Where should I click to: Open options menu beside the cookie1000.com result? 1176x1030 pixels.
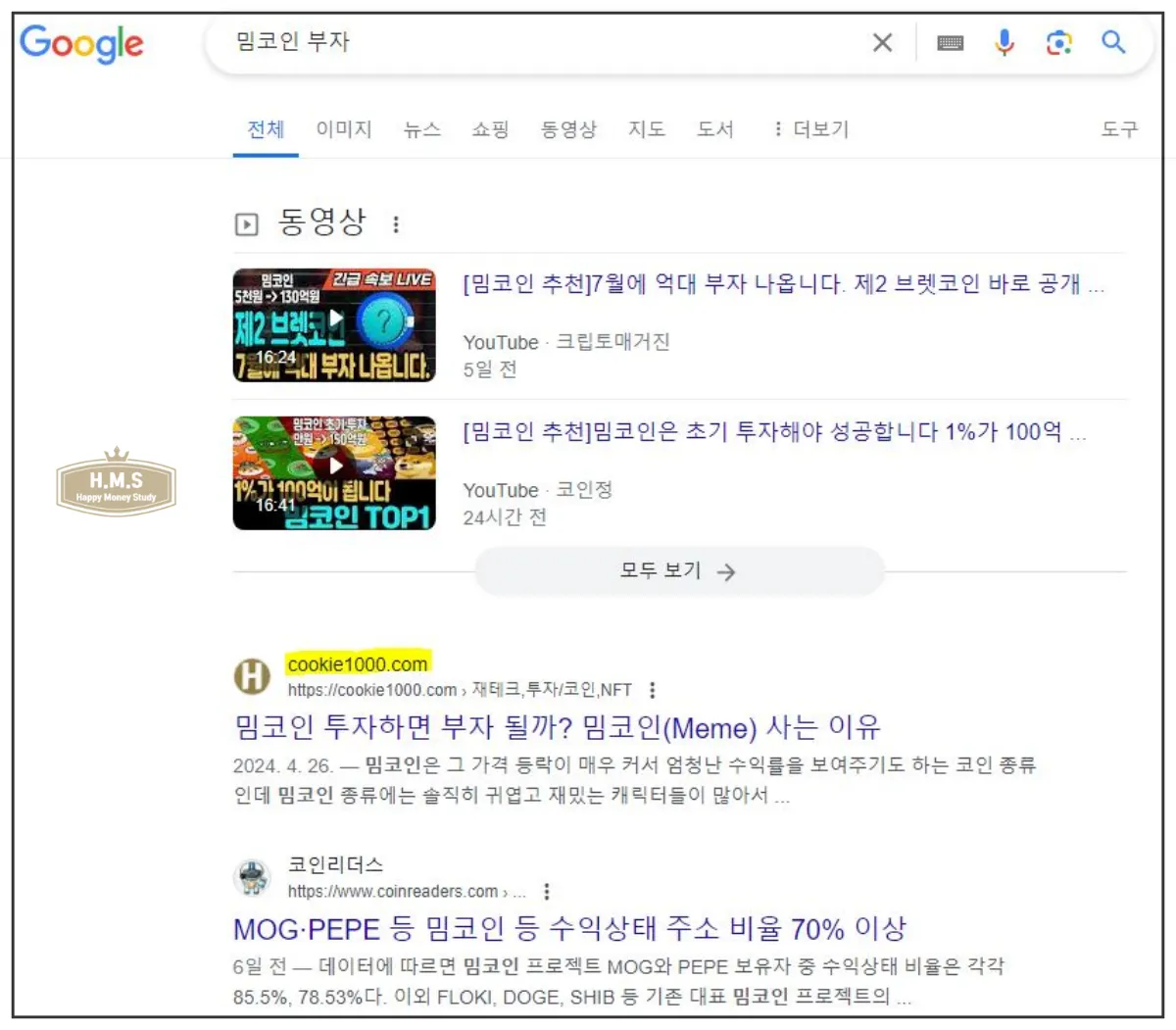point(652,690)
